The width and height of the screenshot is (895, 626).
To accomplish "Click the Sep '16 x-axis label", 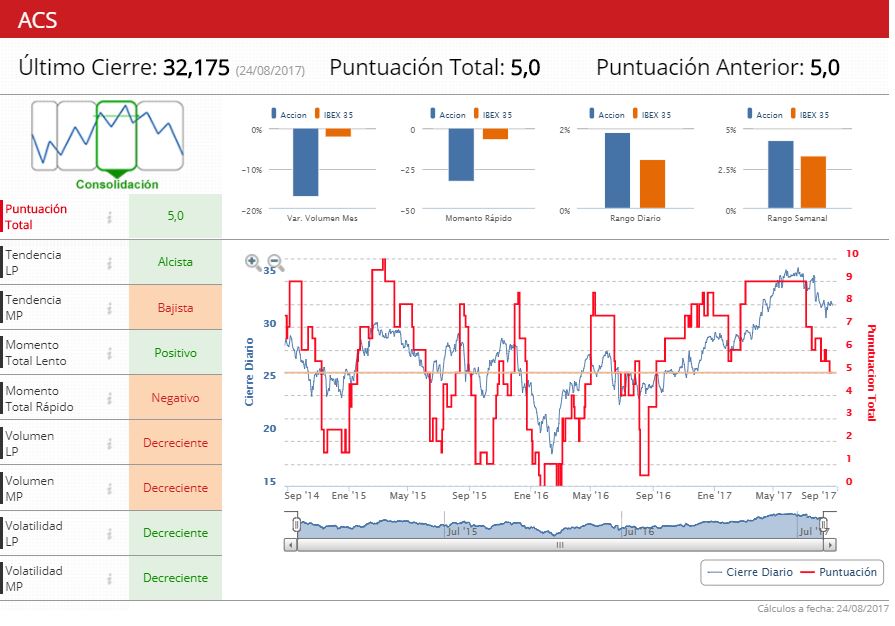I will 653,495.
